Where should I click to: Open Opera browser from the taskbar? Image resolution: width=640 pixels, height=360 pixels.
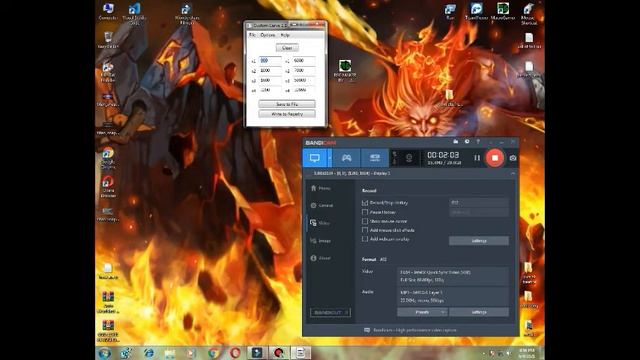click(235, 353)
